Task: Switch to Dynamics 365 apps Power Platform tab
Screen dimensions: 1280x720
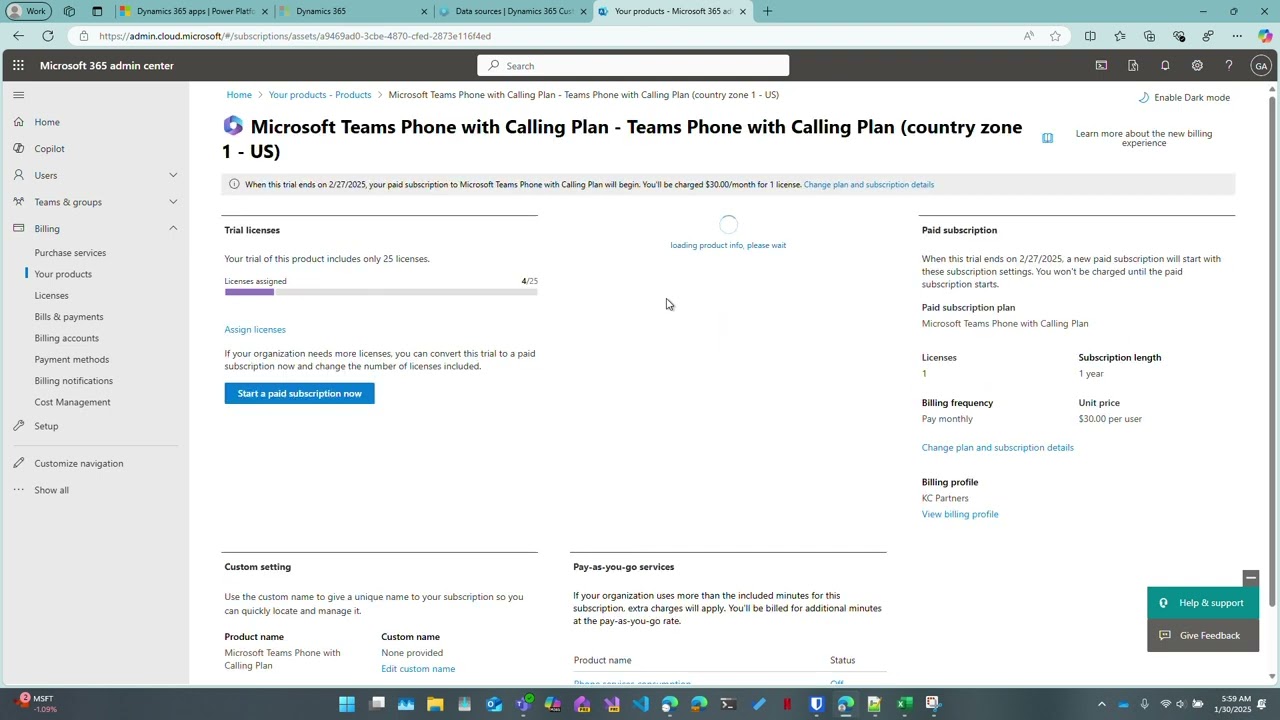Action: 194,11
